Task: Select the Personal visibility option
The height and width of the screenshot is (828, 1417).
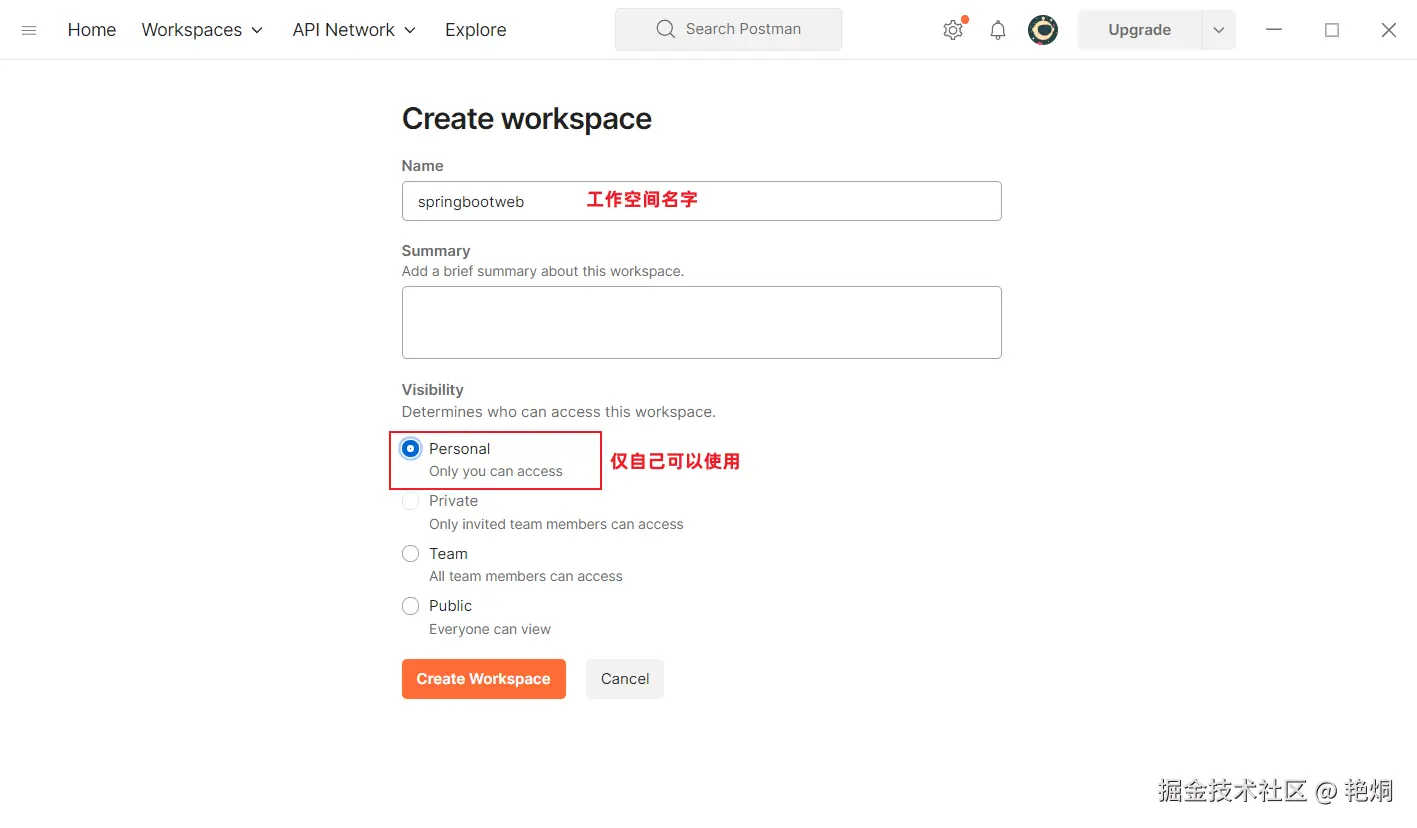Action: (x=410, y=449)
